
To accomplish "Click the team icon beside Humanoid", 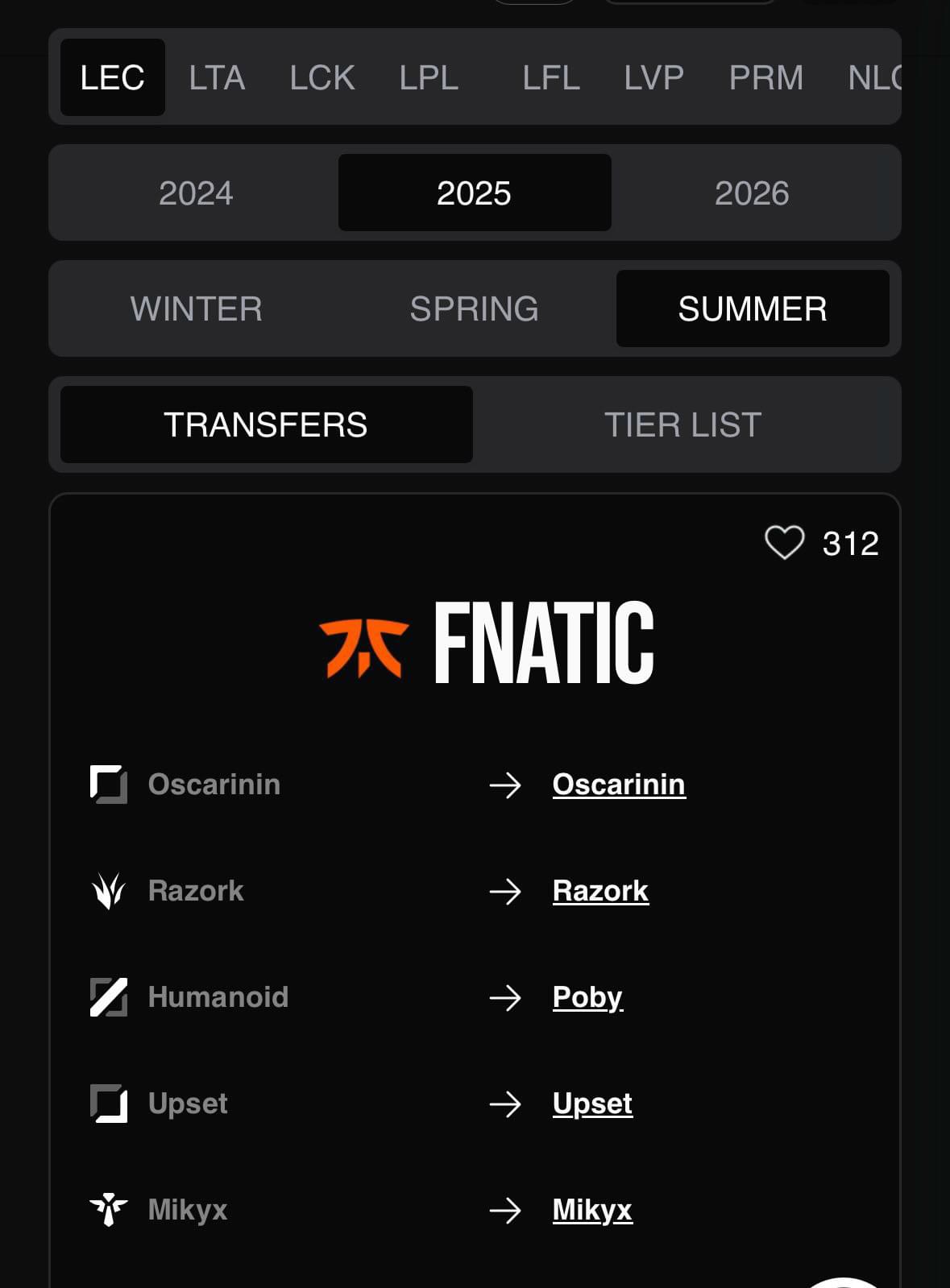I will click(109, 997).
